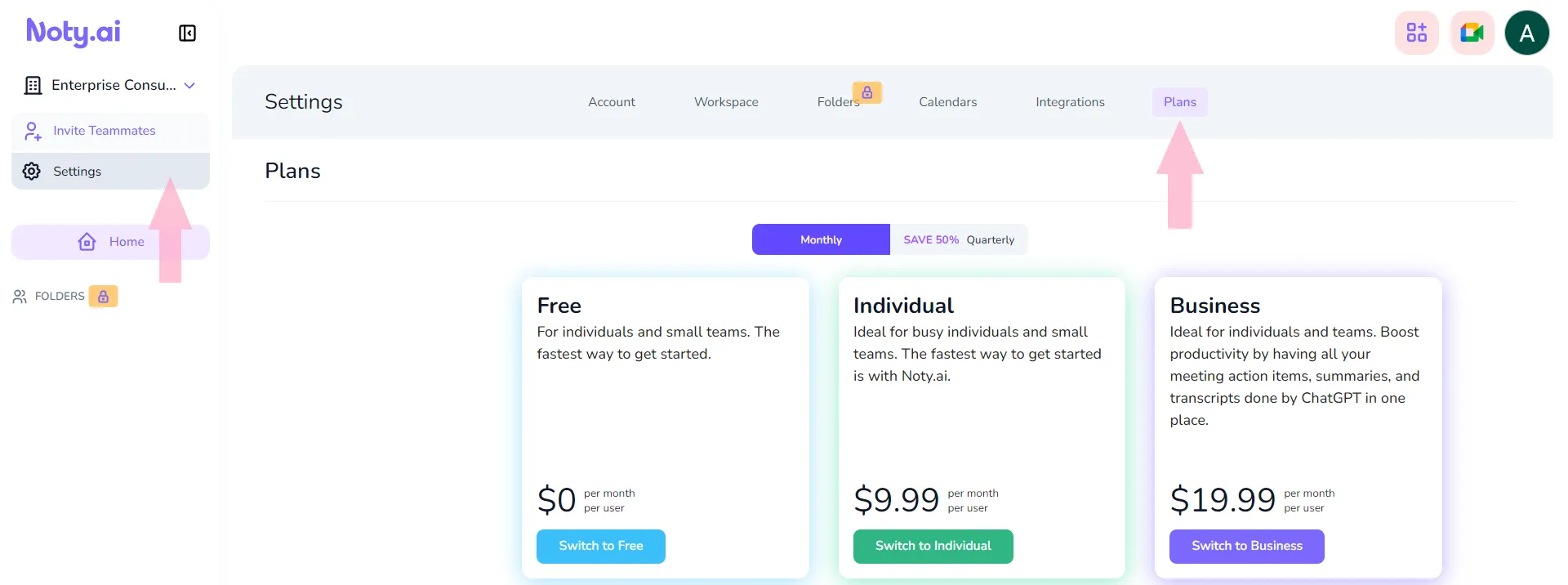The width and height of the screenshot is (1568, 585).
Task: Select Monthly billing toggle
Action: point(821,239)
